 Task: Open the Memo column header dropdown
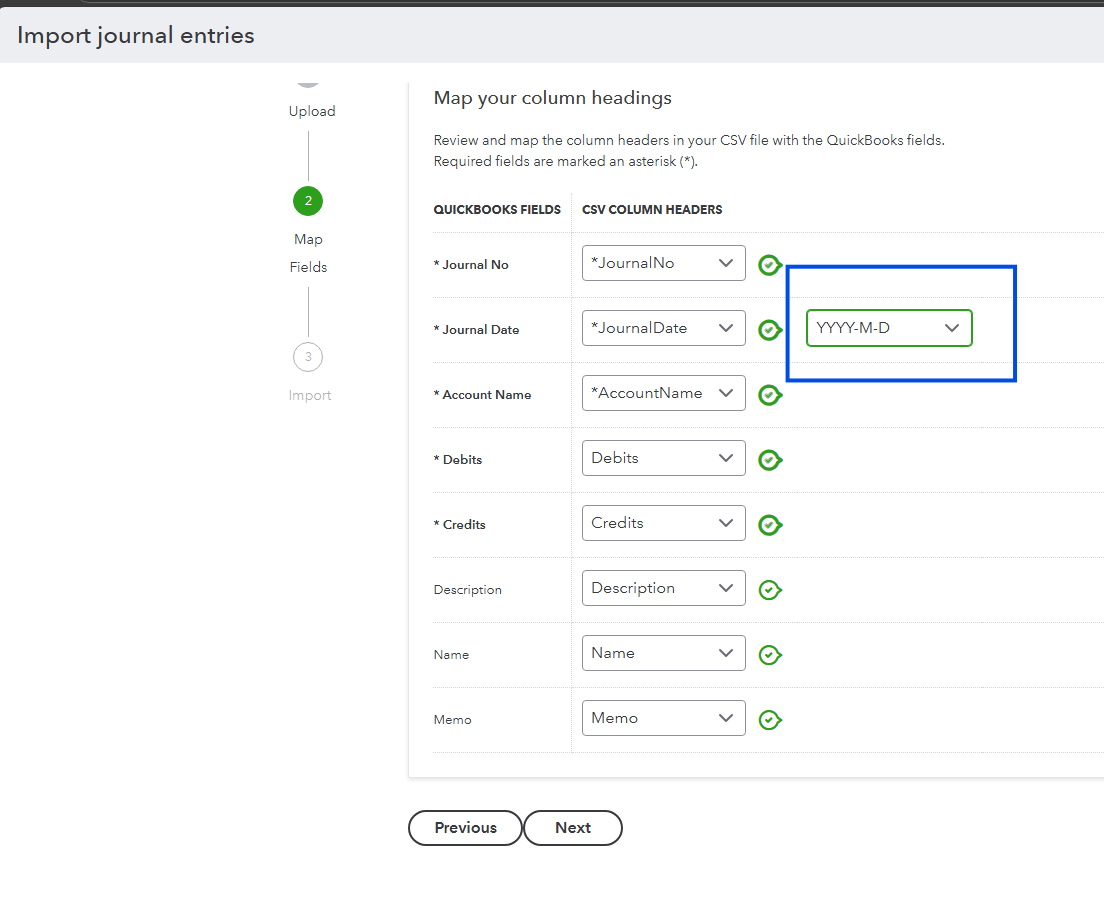[x=663, y=718]
